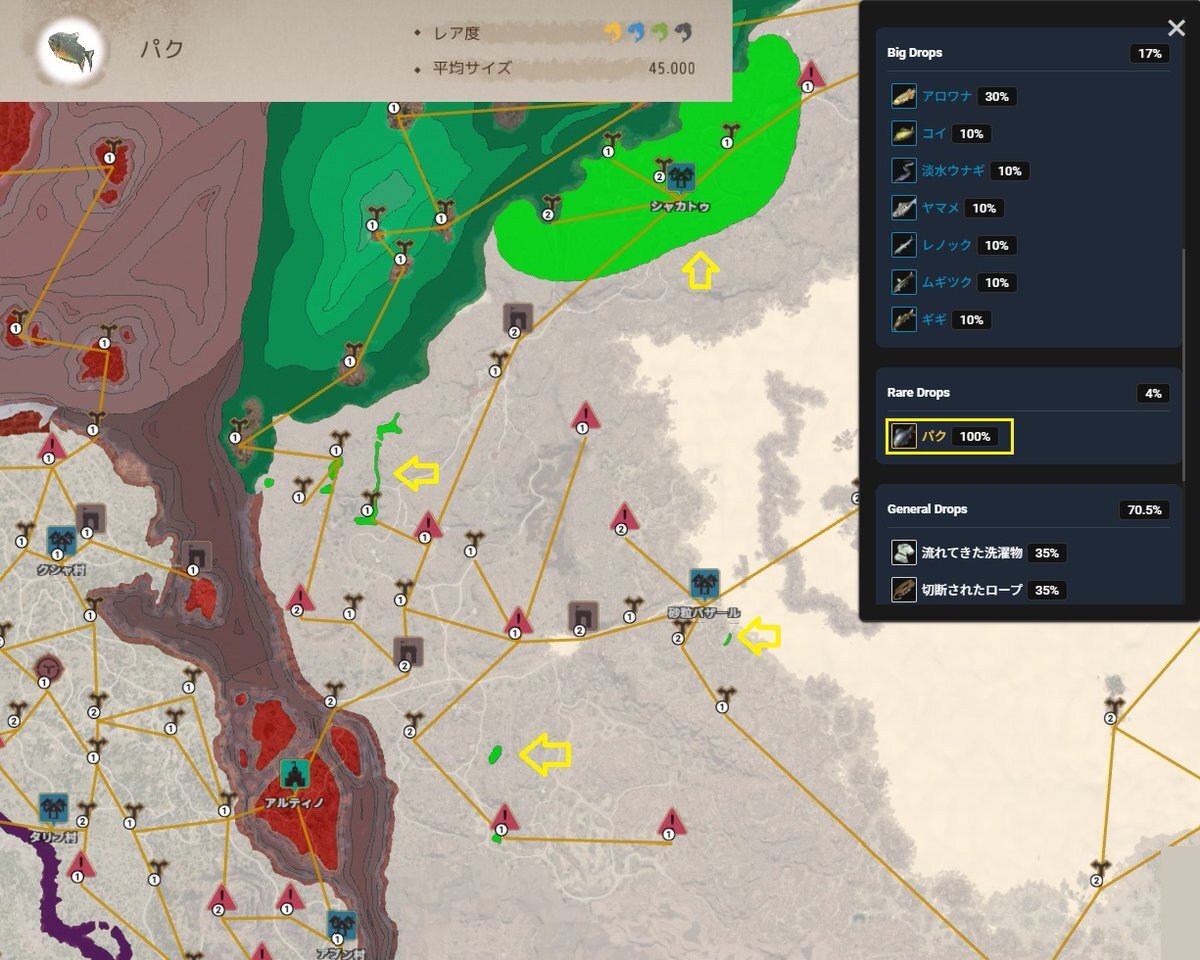Open the パク link in Rare Drops
The image size is (1200, 960).
[x=934, y=437]
